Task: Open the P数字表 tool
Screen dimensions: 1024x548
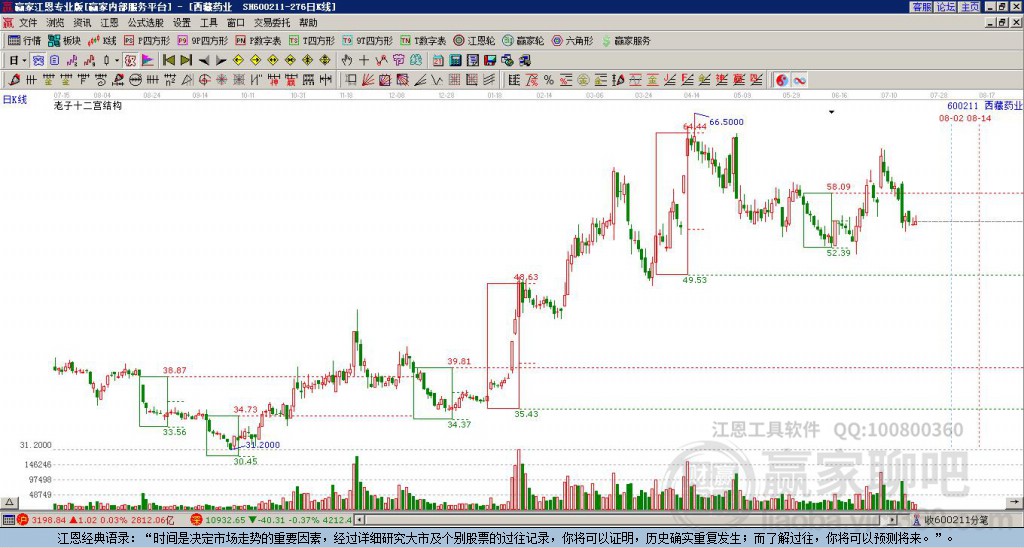Action: 258,40
